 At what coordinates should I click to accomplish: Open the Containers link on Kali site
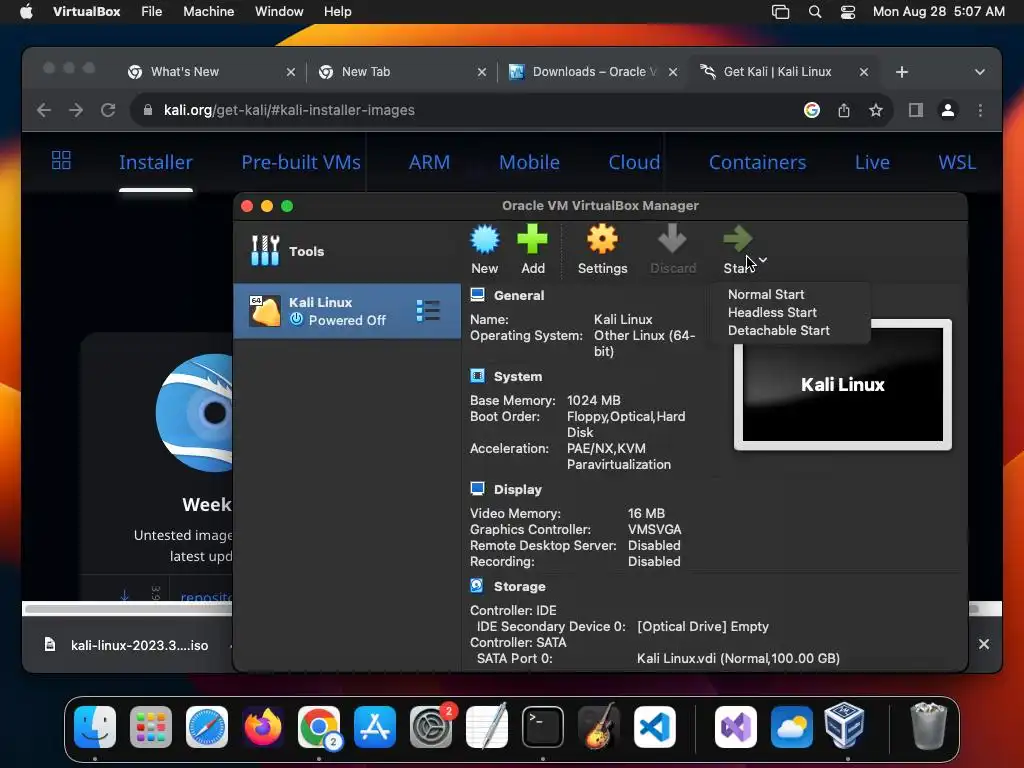[758, 162]
